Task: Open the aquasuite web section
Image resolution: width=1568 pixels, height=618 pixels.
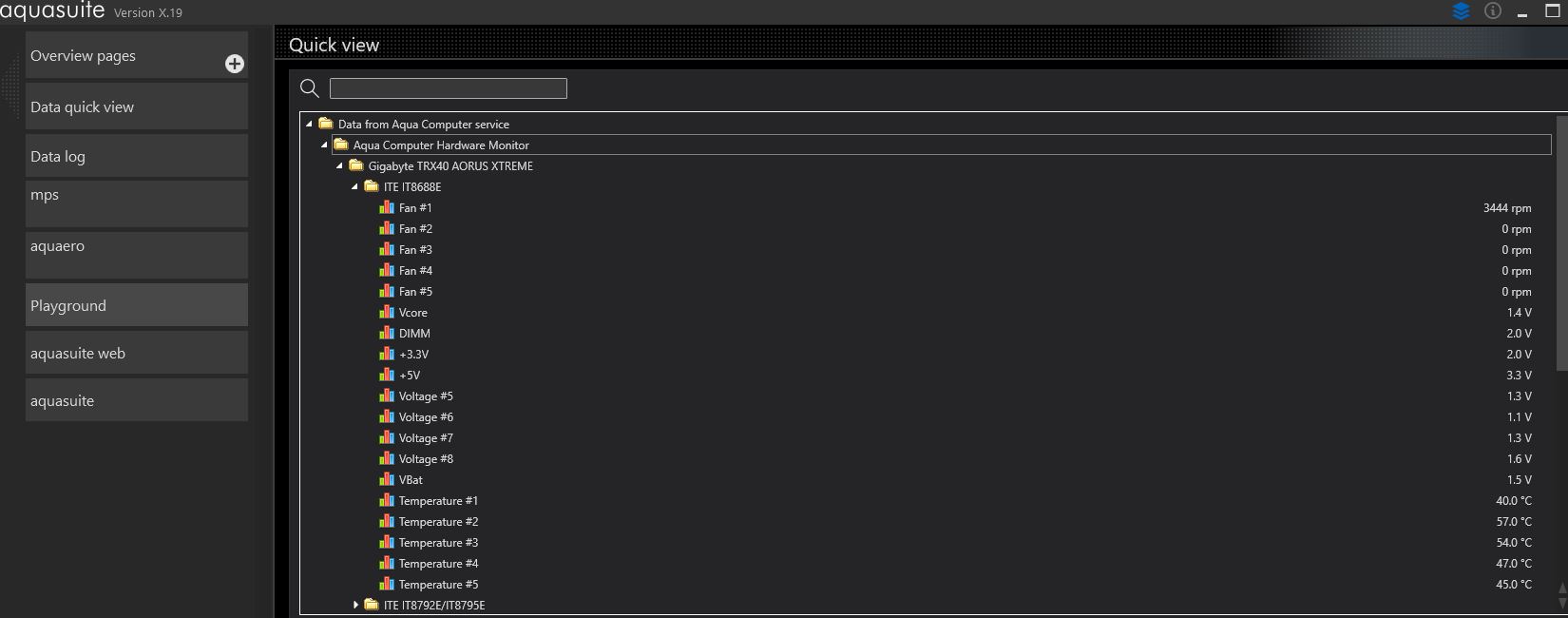Action: 137,353
